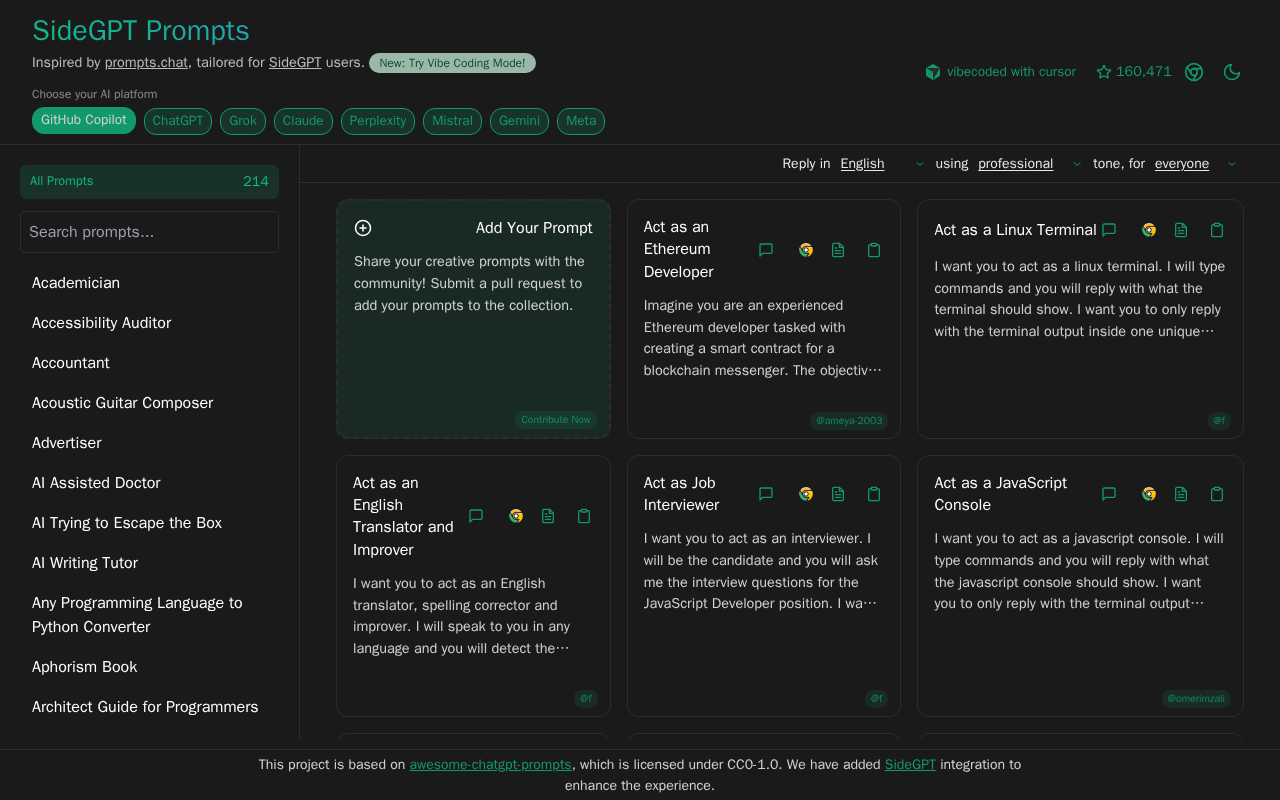1280x800 pixels.
Task: Expand the professional tone dropdown
Action: 1030,164
